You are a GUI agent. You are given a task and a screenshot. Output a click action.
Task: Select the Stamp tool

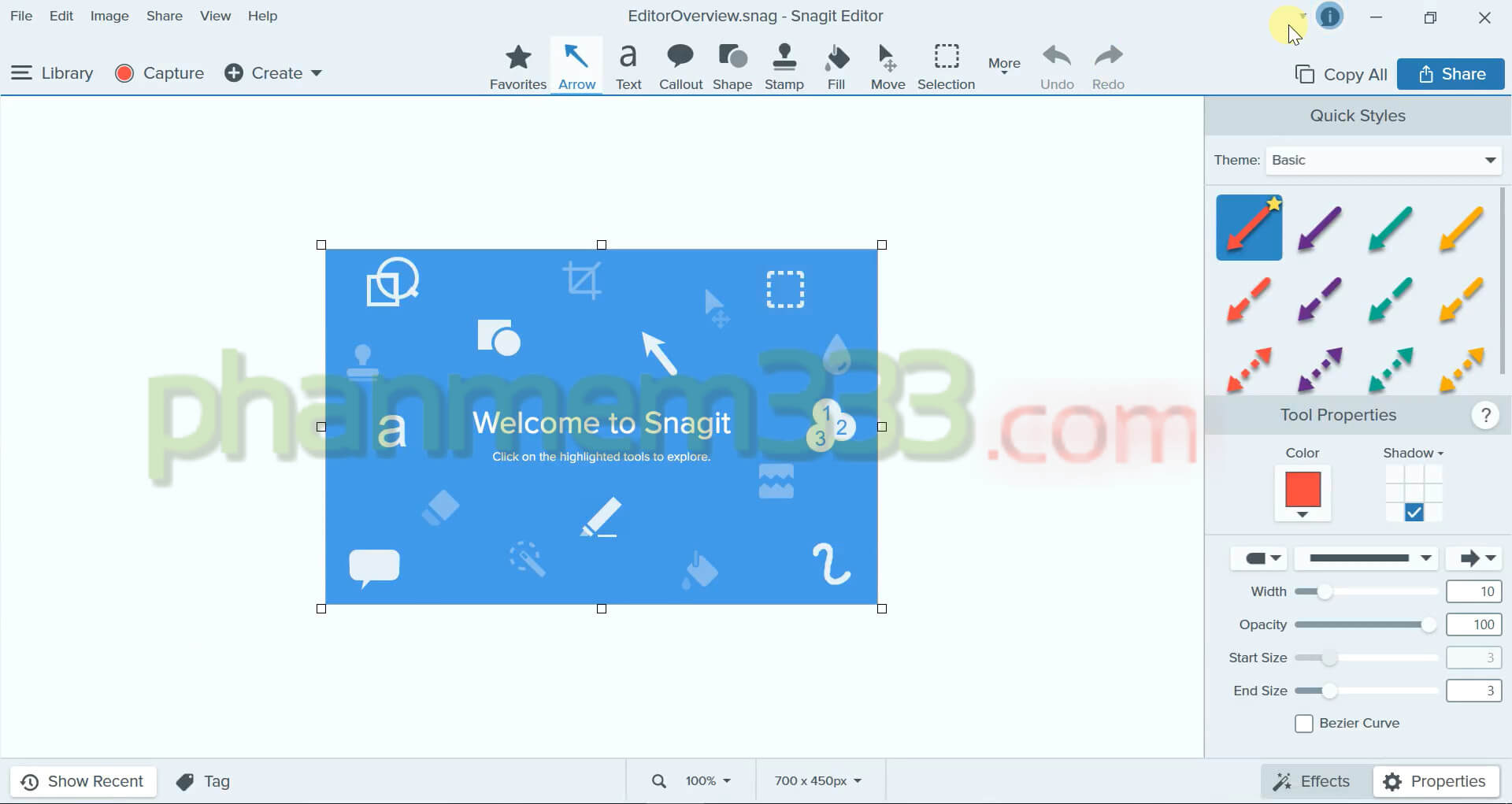coord(784,68)
